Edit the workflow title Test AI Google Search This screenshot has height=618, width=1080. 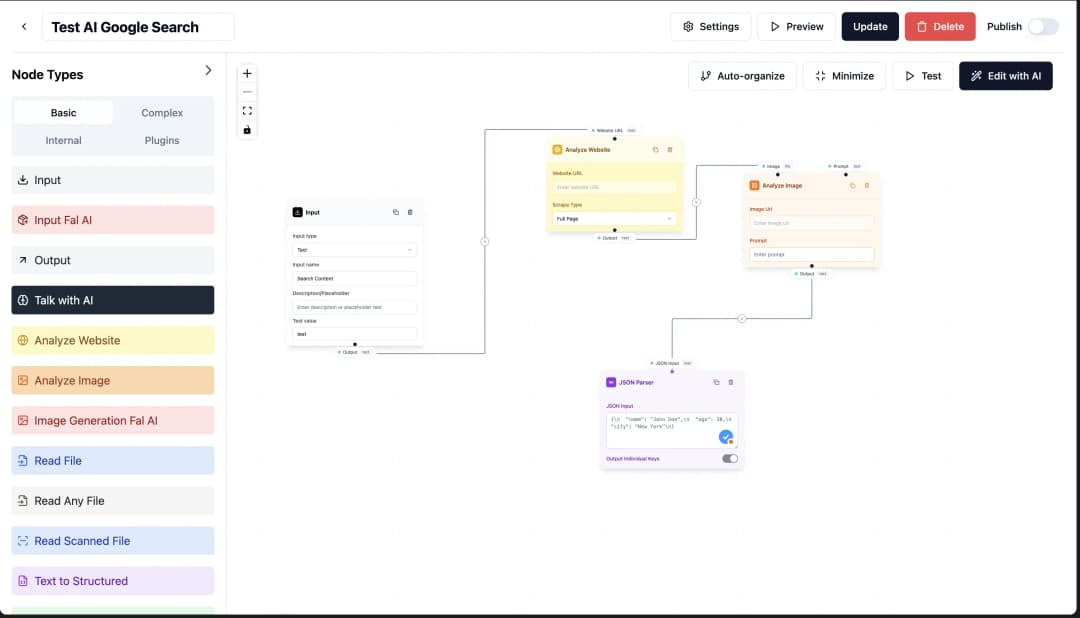click(x=138, y=26)
